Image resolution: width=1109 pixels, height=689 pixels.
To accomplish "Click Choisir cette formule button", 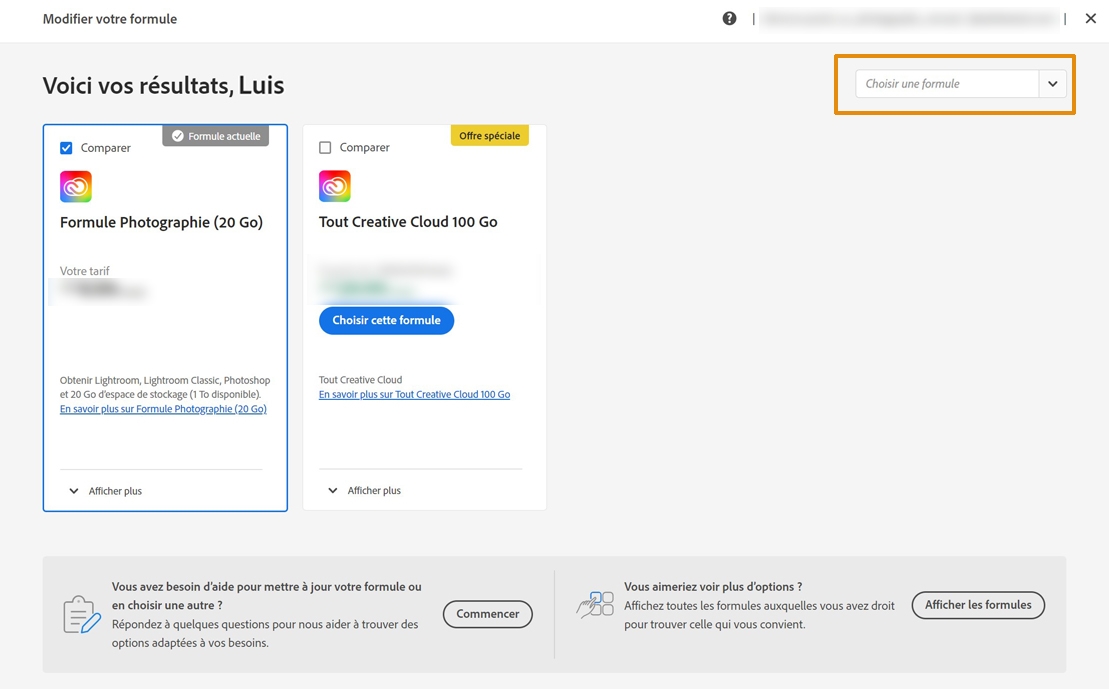I will tap(386, 320).
